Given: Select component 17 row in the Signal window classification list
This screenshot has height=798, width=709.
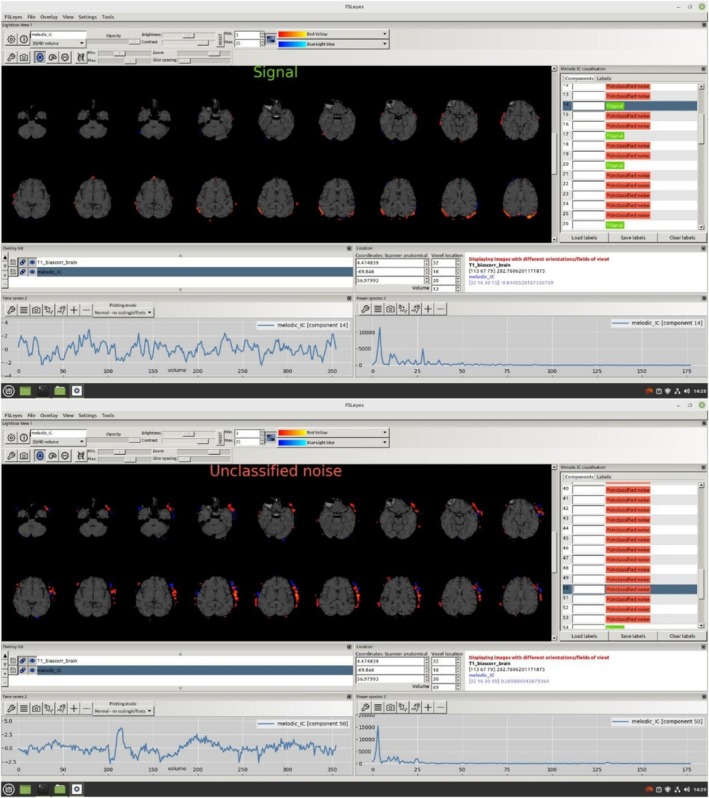Looking at the screenshot, I should point(630,135).
